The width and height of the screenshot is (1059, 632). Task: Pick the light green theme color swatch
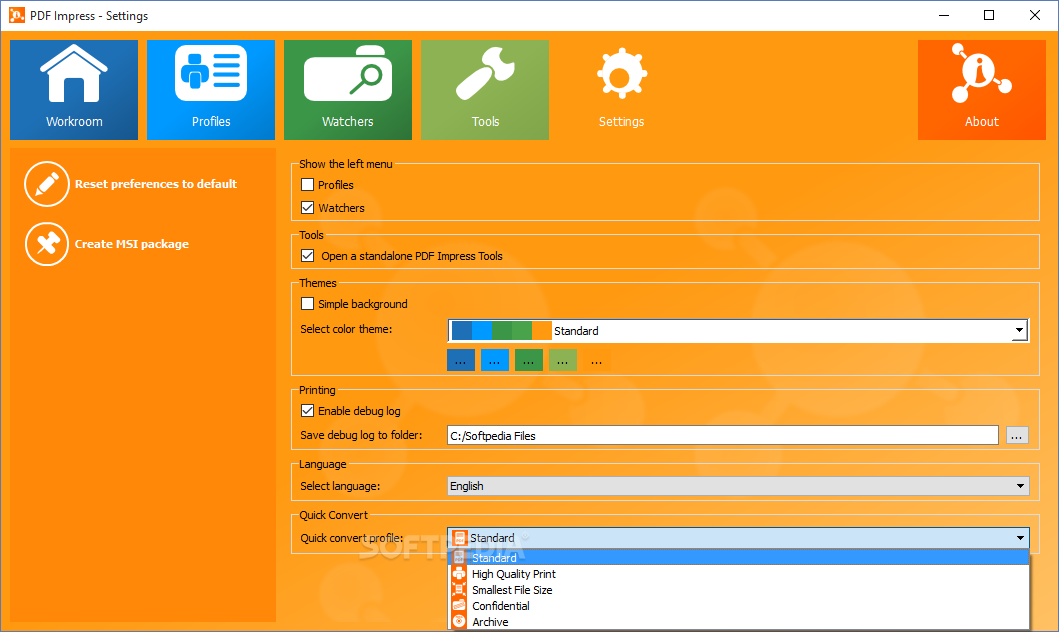pyautogui.click(x=563, y=361)
